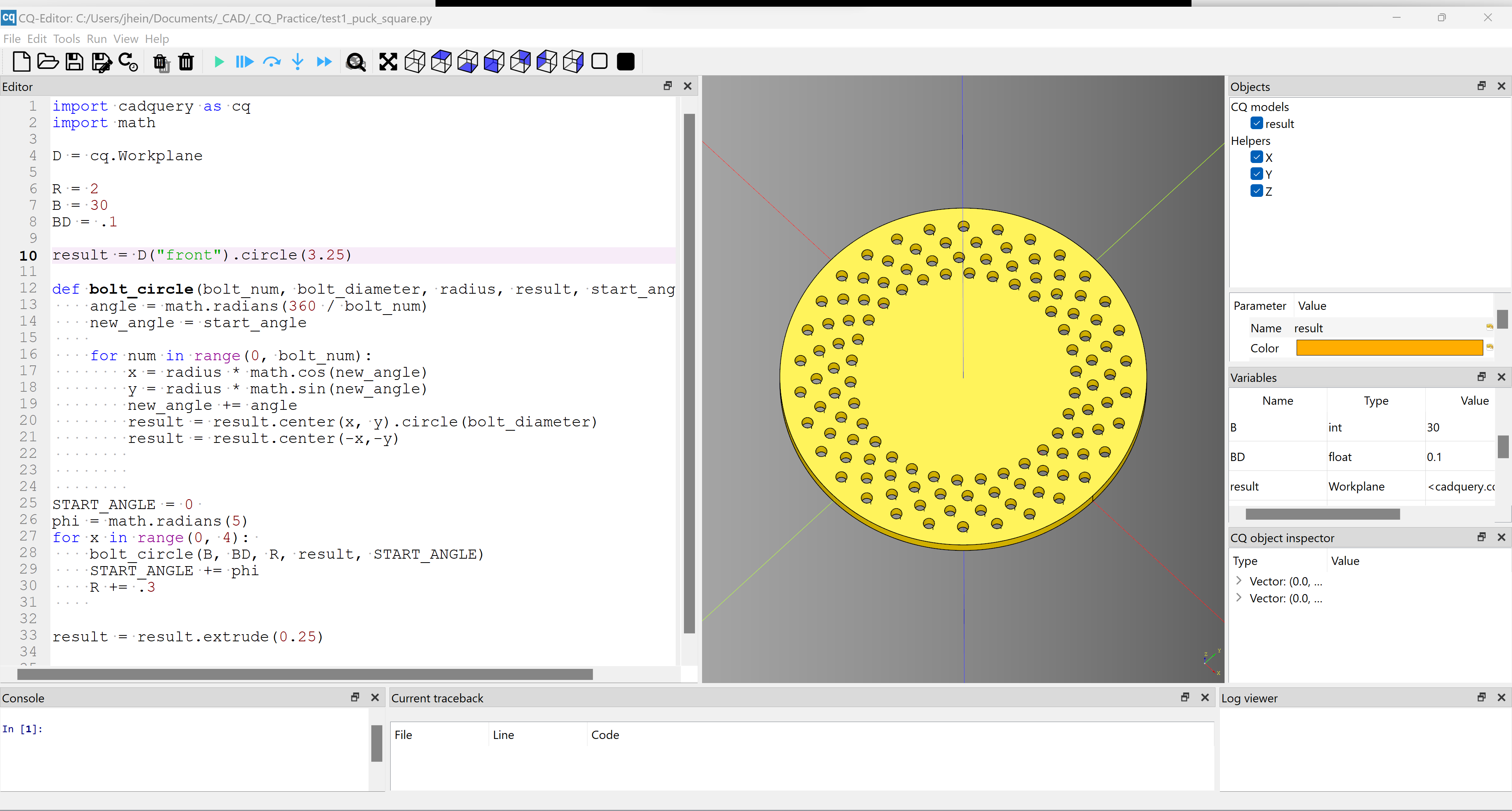Float the Editor panel
This screenshot has height=811, width=1512.
coord(667,86)
